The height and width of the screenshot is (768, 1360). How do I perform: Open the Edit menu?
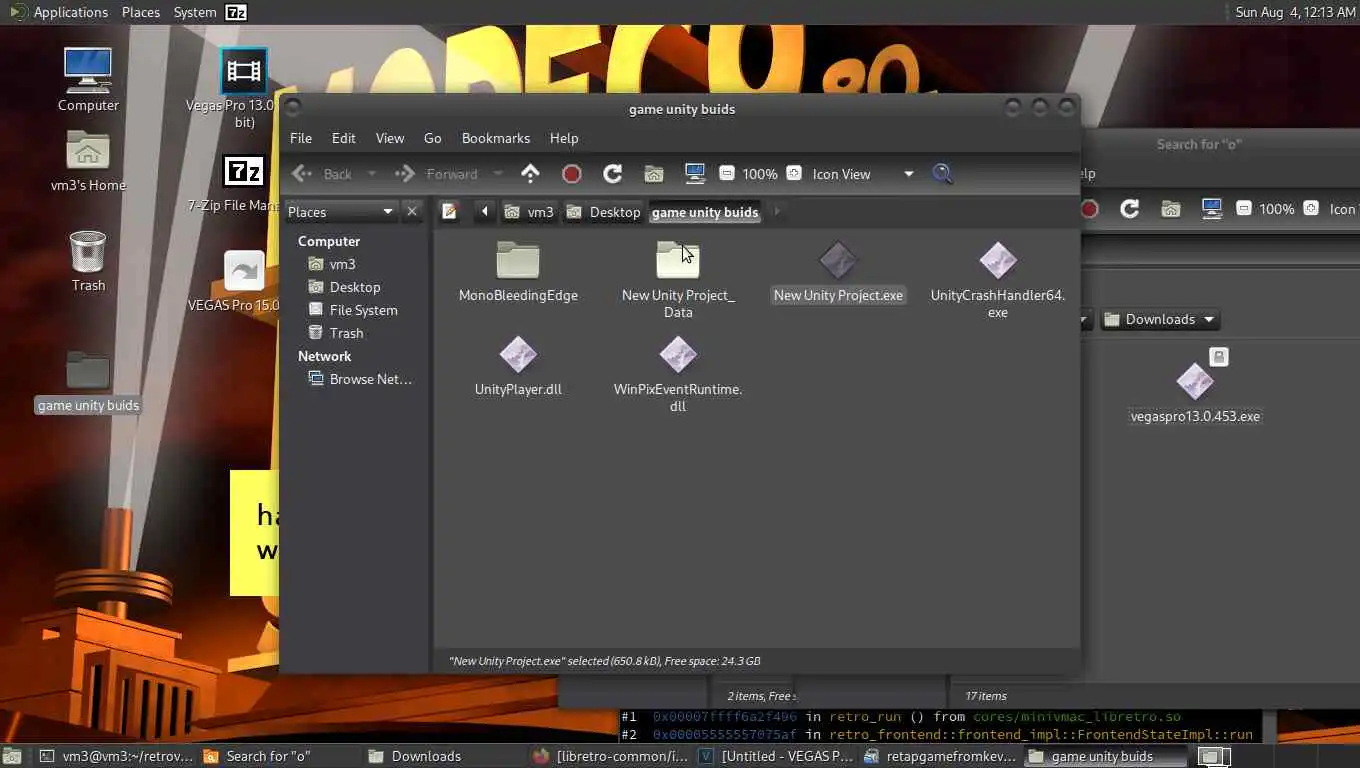(x=344, y=138)
